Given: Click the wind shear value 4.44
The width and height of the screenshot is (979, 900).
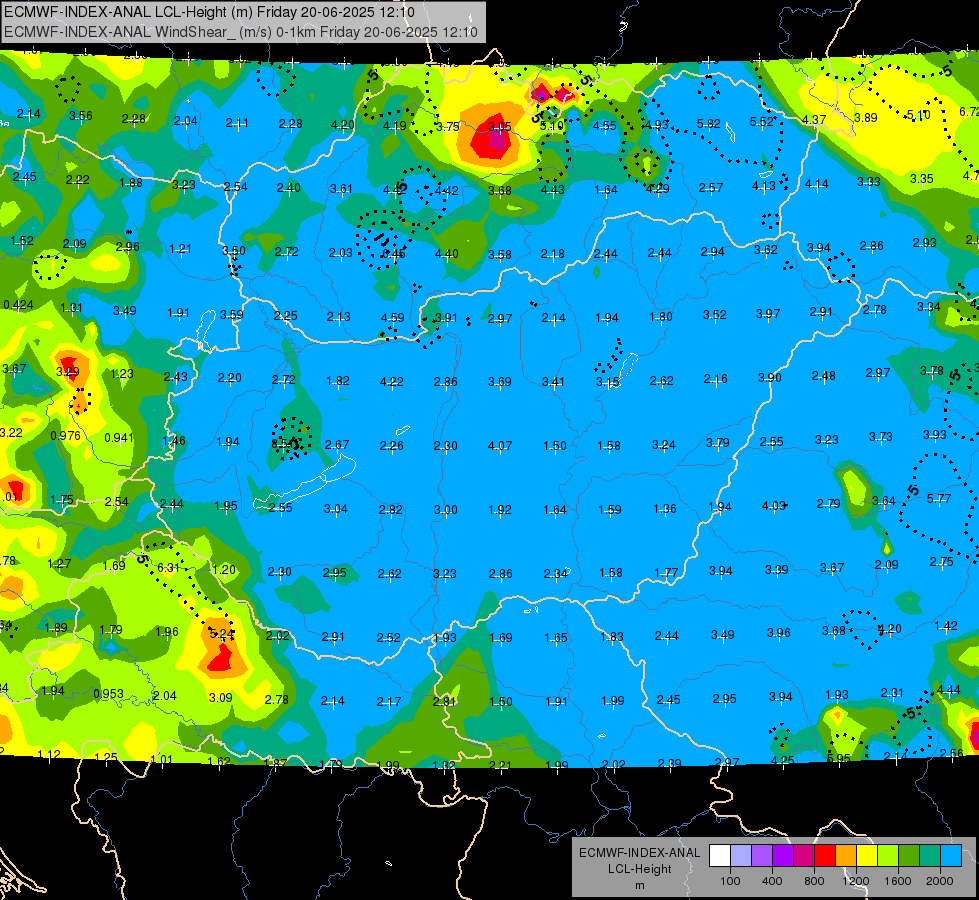Looking at the screenshot, I should point(948,690).
